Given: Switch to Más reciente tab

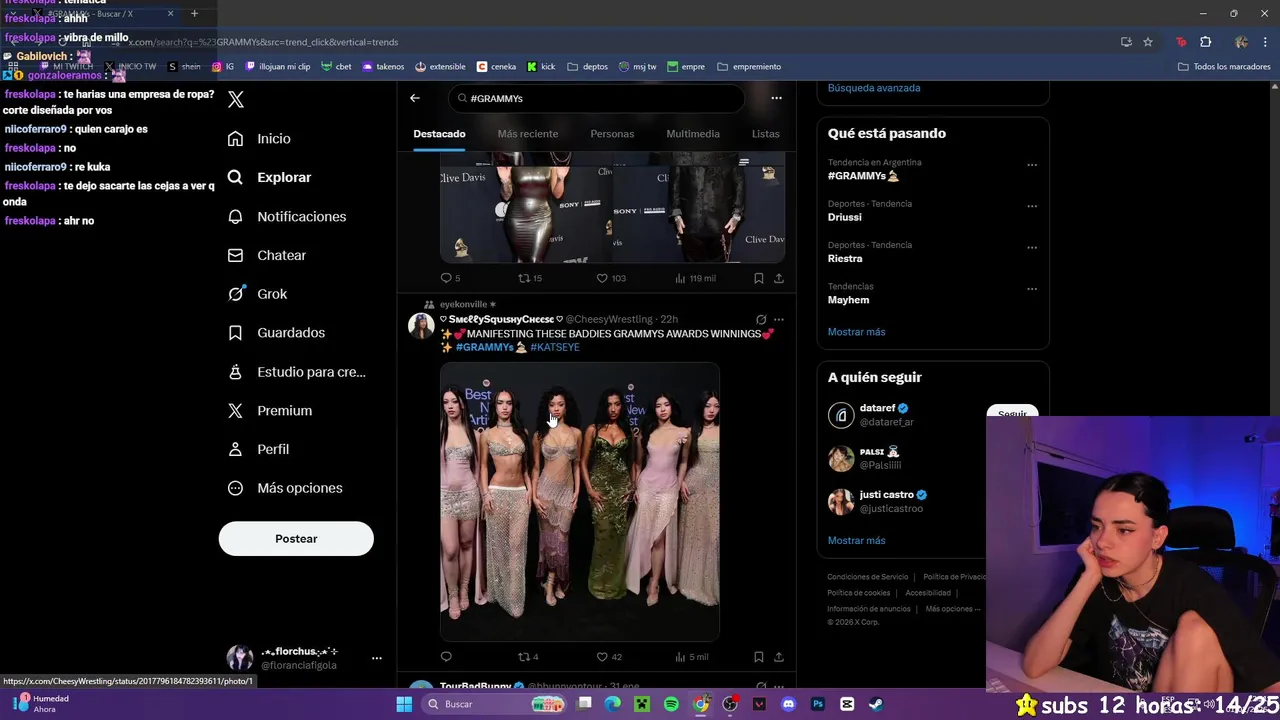Looking at the screenshot, I should click(x=528, y=134).
